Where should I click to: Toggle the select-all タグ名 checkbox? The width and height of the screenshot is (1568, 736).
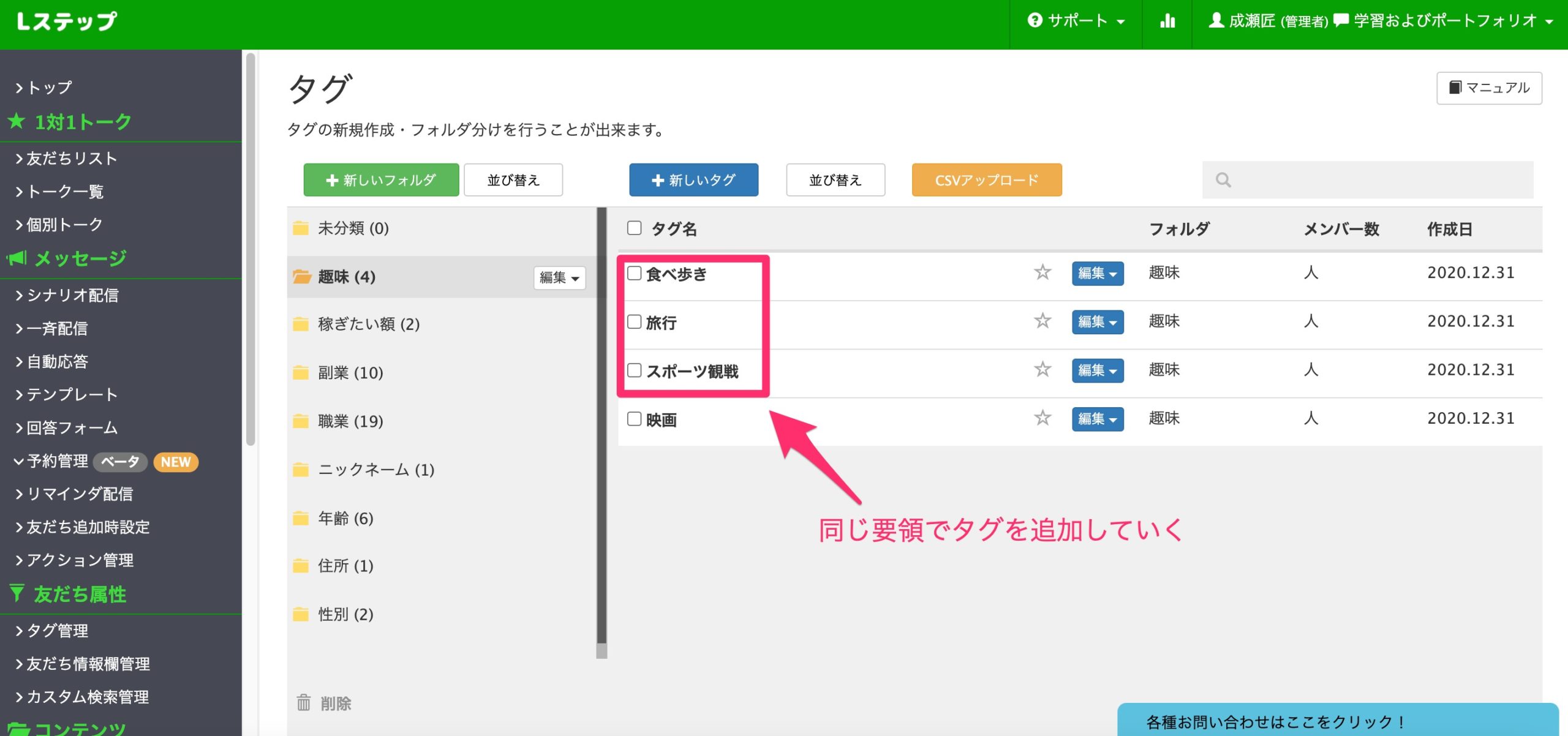tap(635, 228)
